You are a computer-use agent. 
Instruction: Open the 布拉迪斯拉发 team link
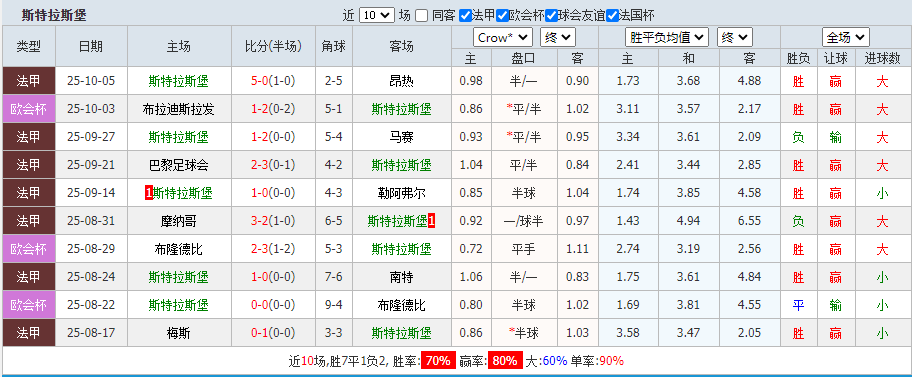point(179,109)
